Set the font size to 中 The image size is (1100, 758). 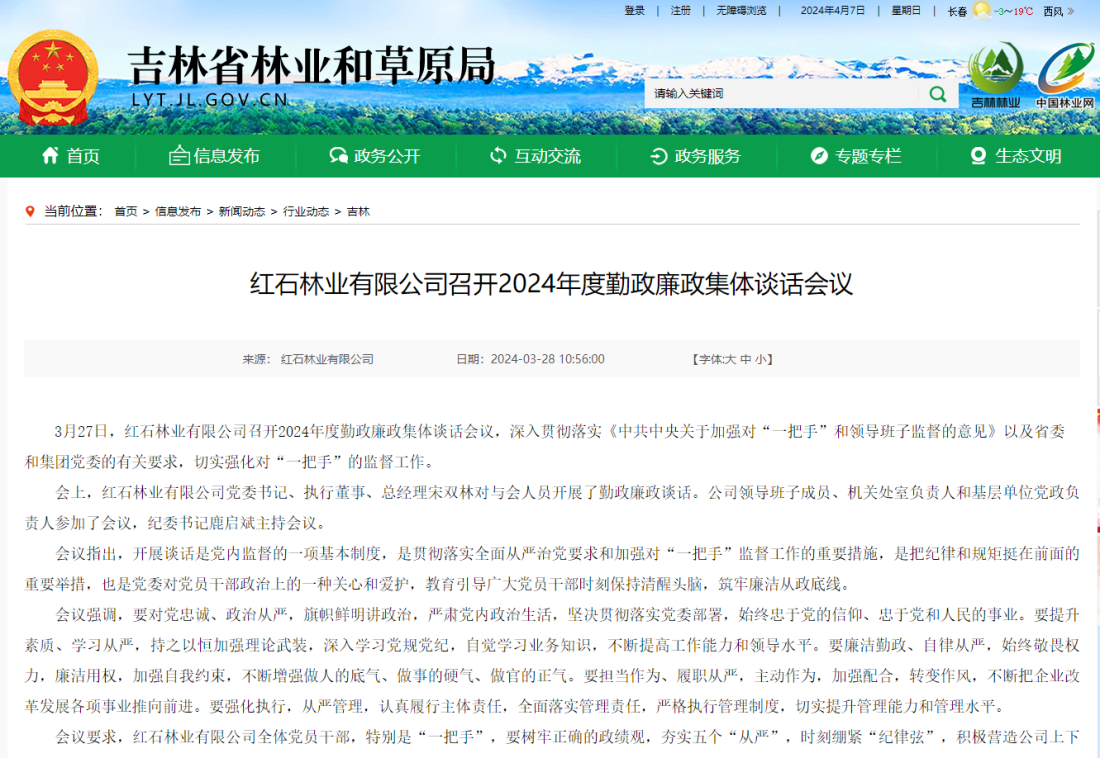(745, 359)
